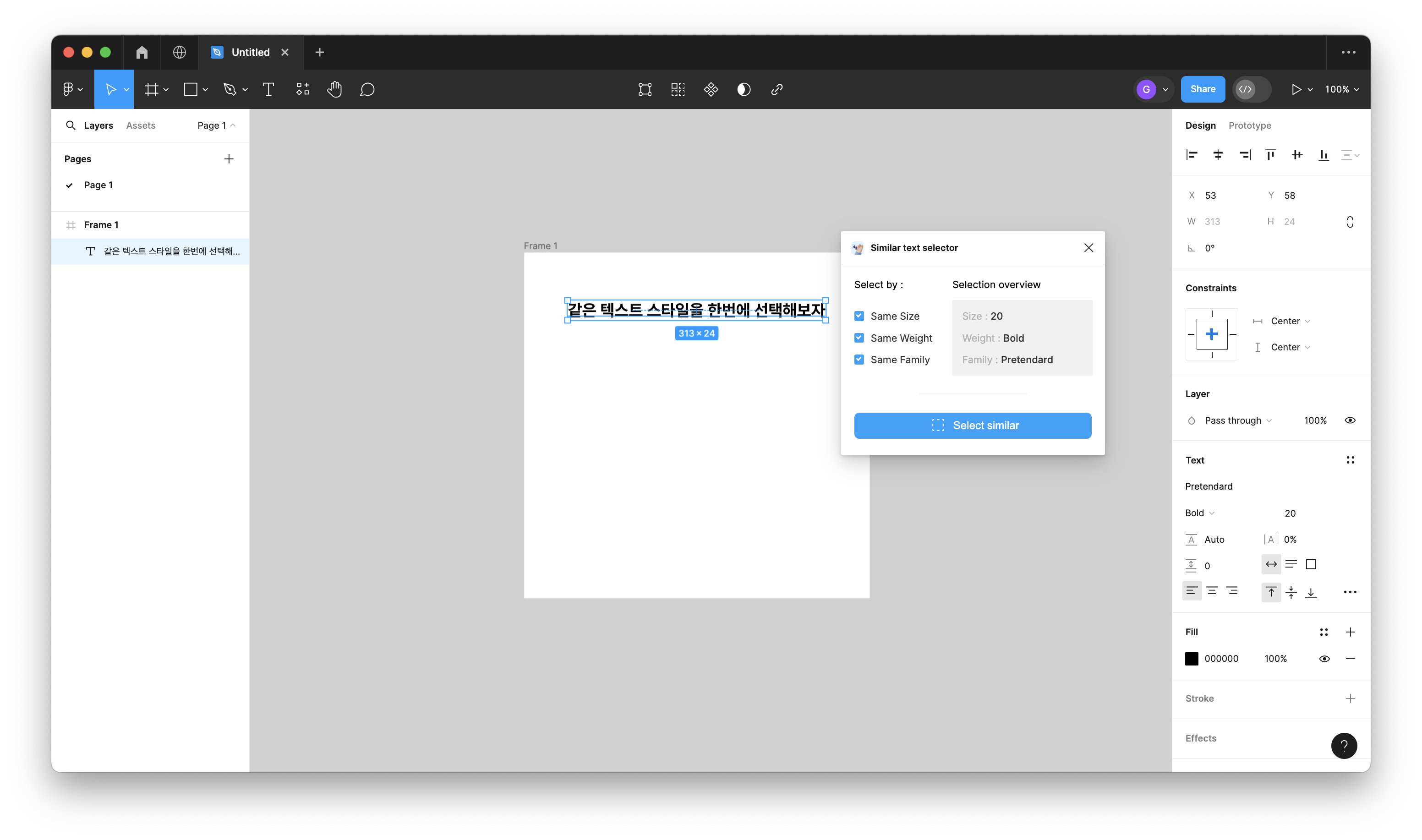
Task: Select the Text tool in toolbar
Action: click(x=268, y=89)
